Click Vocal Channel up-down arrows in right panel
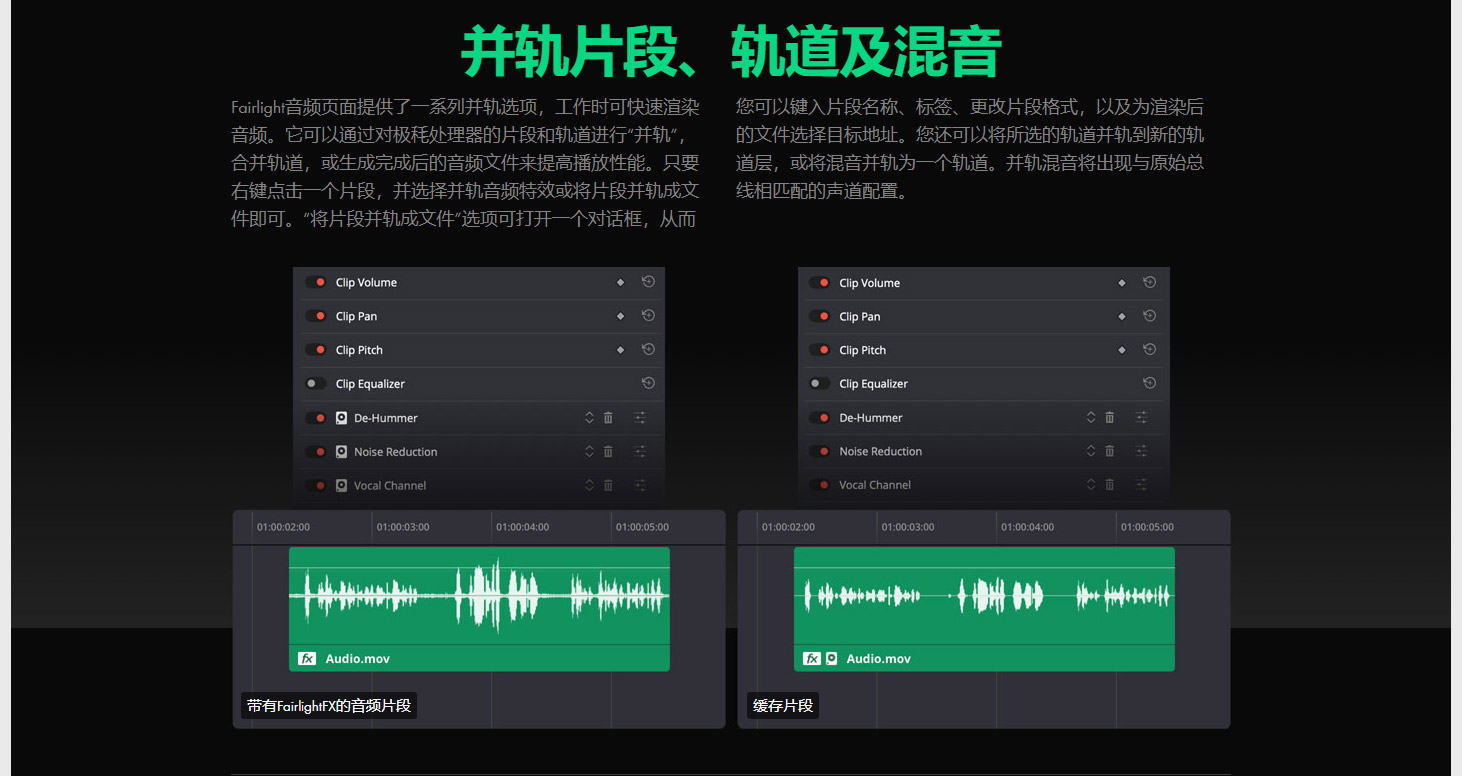1462x776 pixels. [1091, 485]
